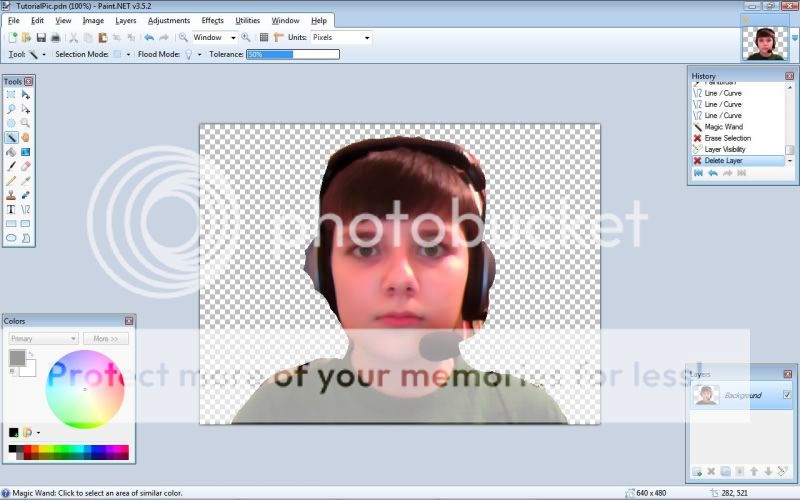Viewport: 800px width, 500px height.
Task: Adjust the Tolerance slider bar
Action: 293,54
